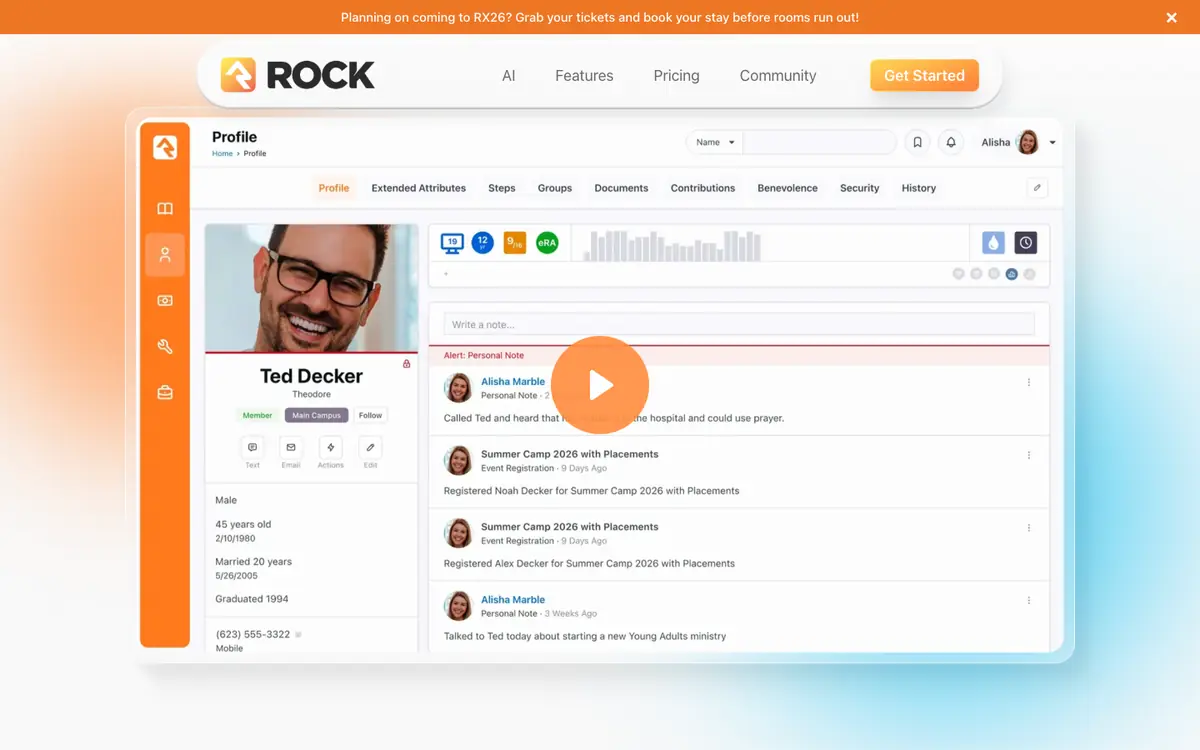The width and height of the screenshot is (1200, 750).
Task: Click the Main Campus badge
Action: tap(316, 415)
